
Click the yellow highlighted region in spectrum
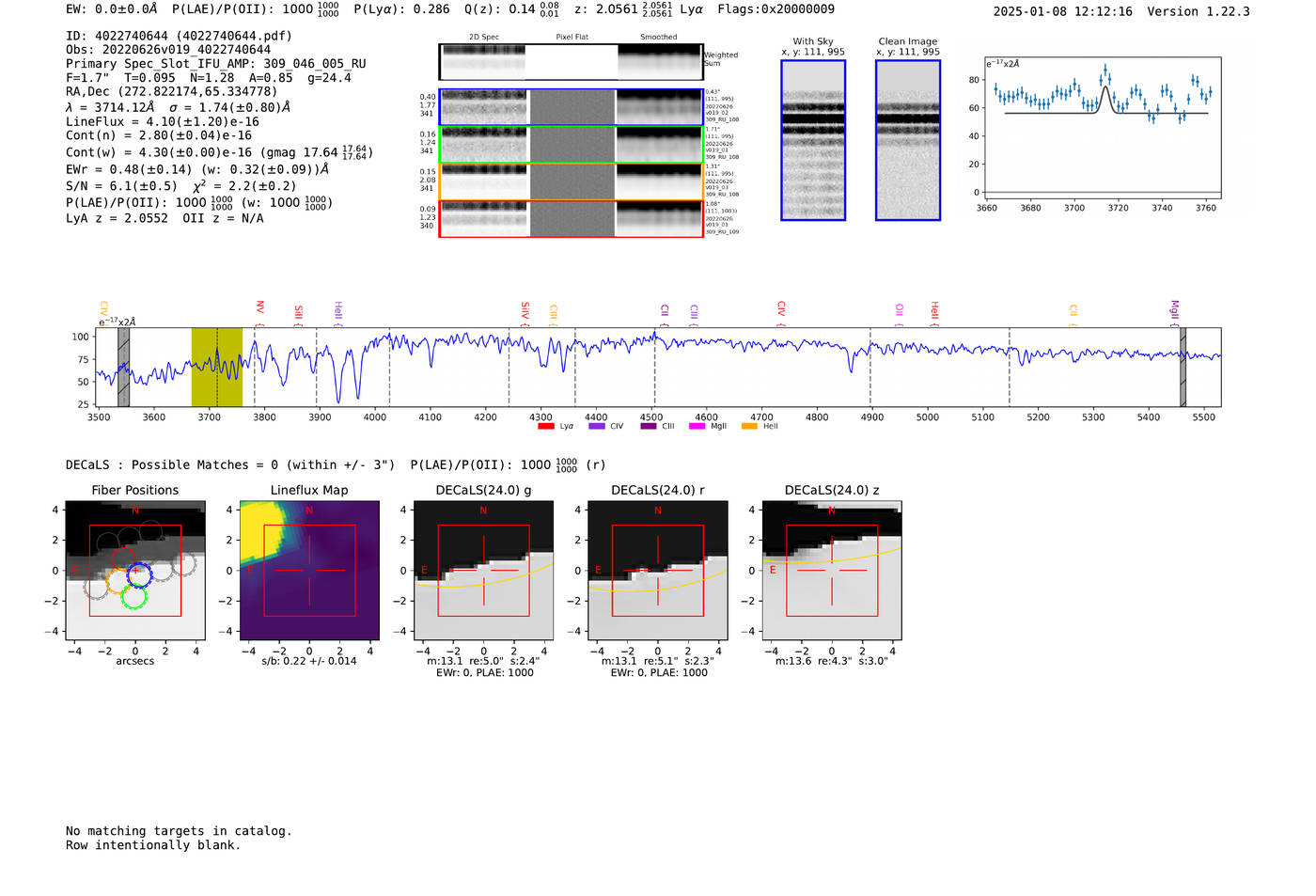click(x=217, y=367)
